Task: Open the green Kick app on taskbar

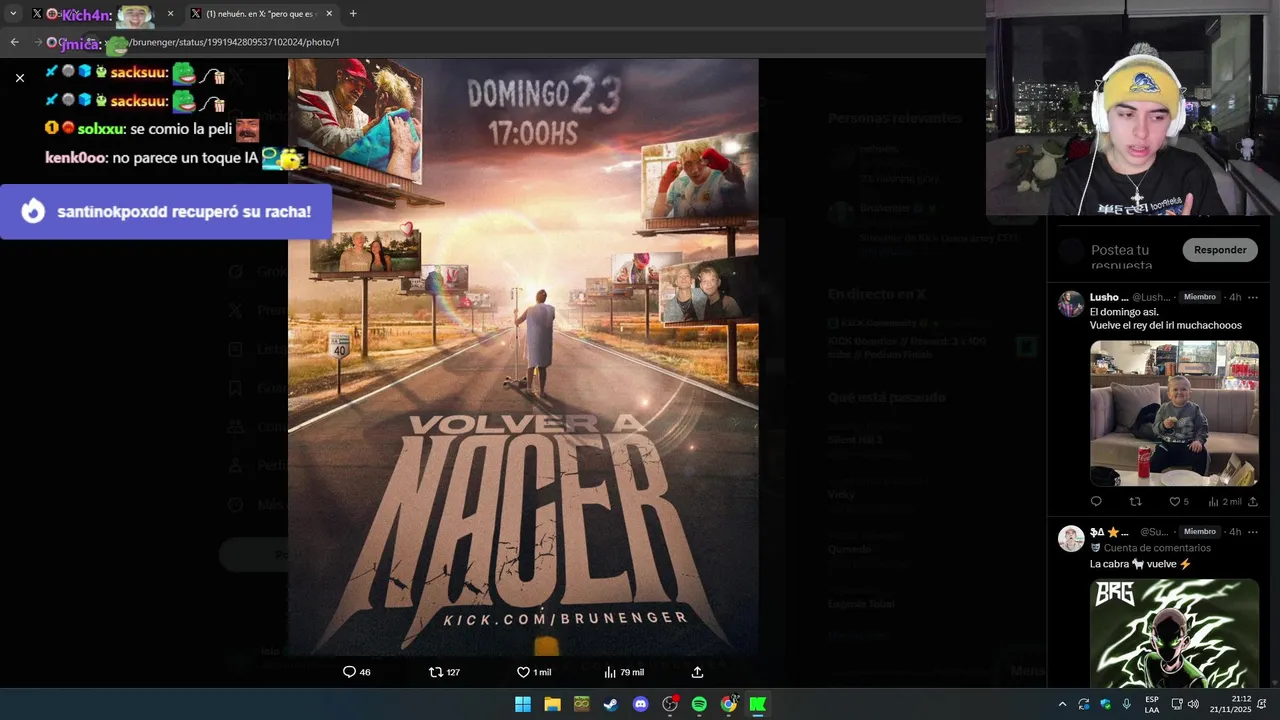Action: tap(758, 704)
